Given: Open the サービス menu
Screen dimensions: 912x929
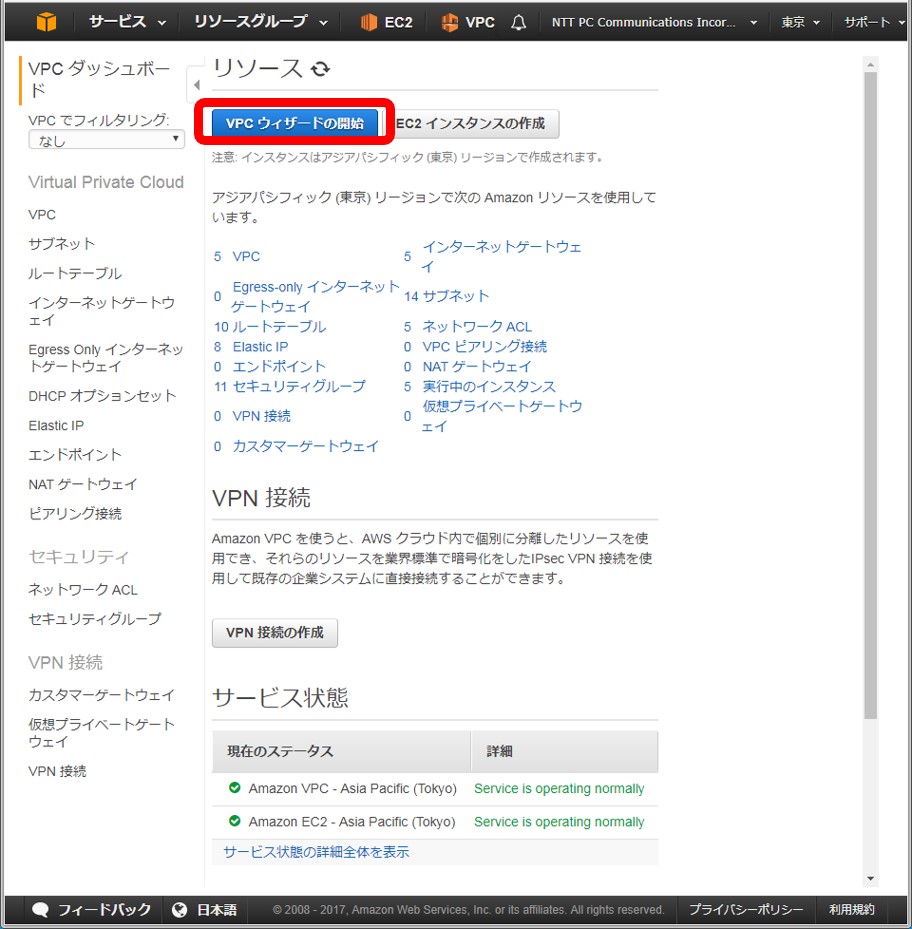Looking at the screenshot, I should pyautogui.click(x=127, y=22).
